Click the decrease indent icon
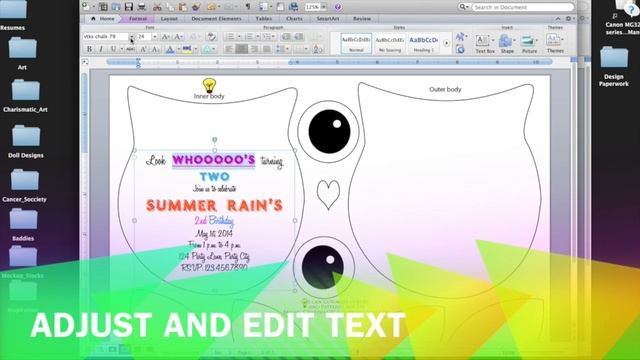Screen dimensions: 640x360 (286, 37)
